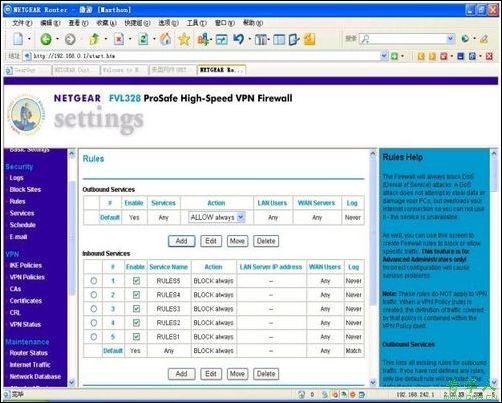Uncheck Enable checkbox for RULES4
The image size is (502, 403).
136,295
